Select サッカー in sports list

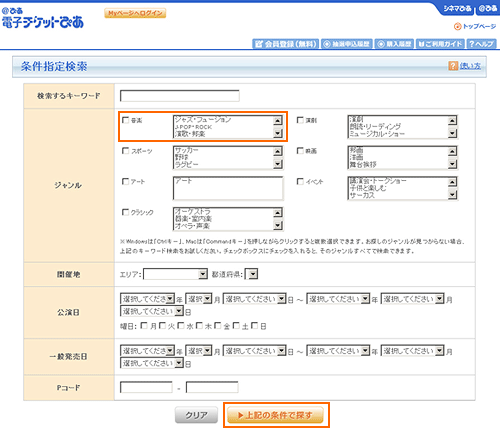pos(187,150)
